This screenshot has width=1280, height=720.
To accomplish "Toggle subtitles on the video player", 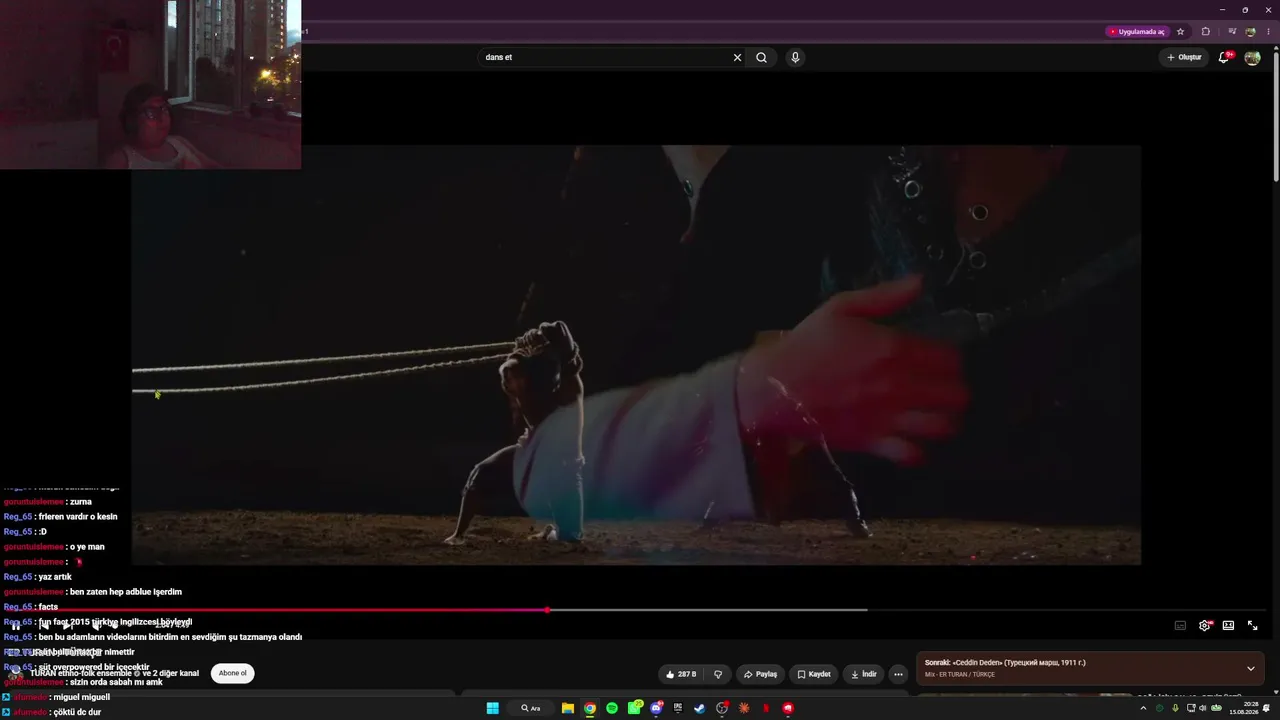I will pos(1180,626).
